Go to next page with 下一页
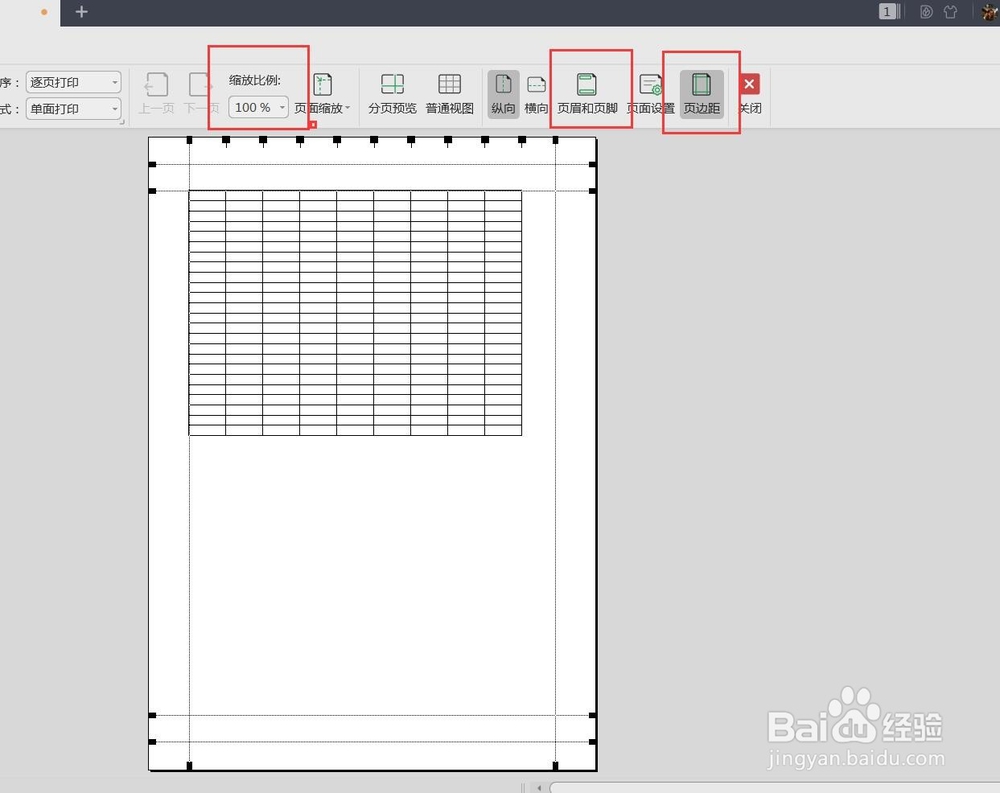Viewport: 1000px width, 793px height. (x=200, y=94)
